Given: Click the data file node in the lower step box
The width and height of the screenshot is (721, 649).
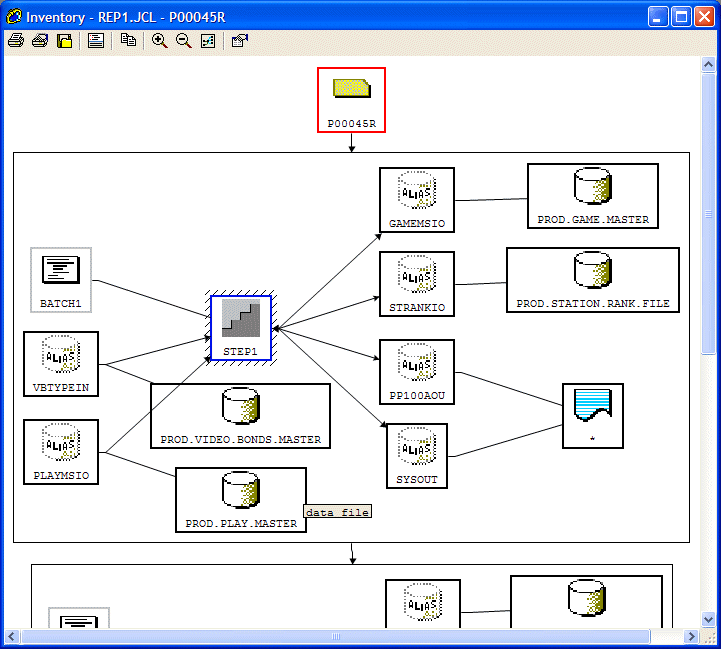Looking at the screenshot, I should coord(587,602).
